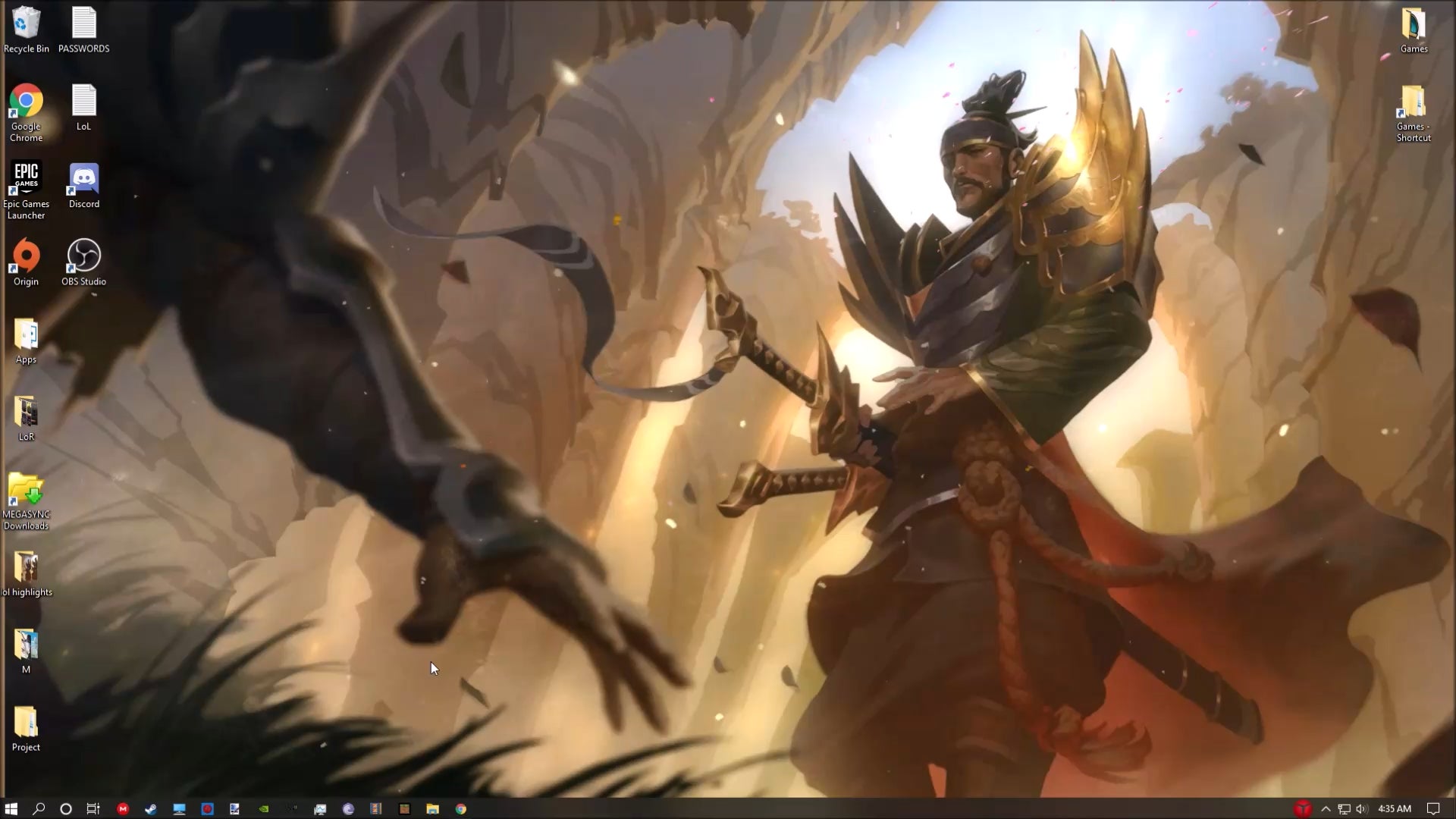Open the MEGA app in taskbar
1456x819 pixels.
pos(123,809)
